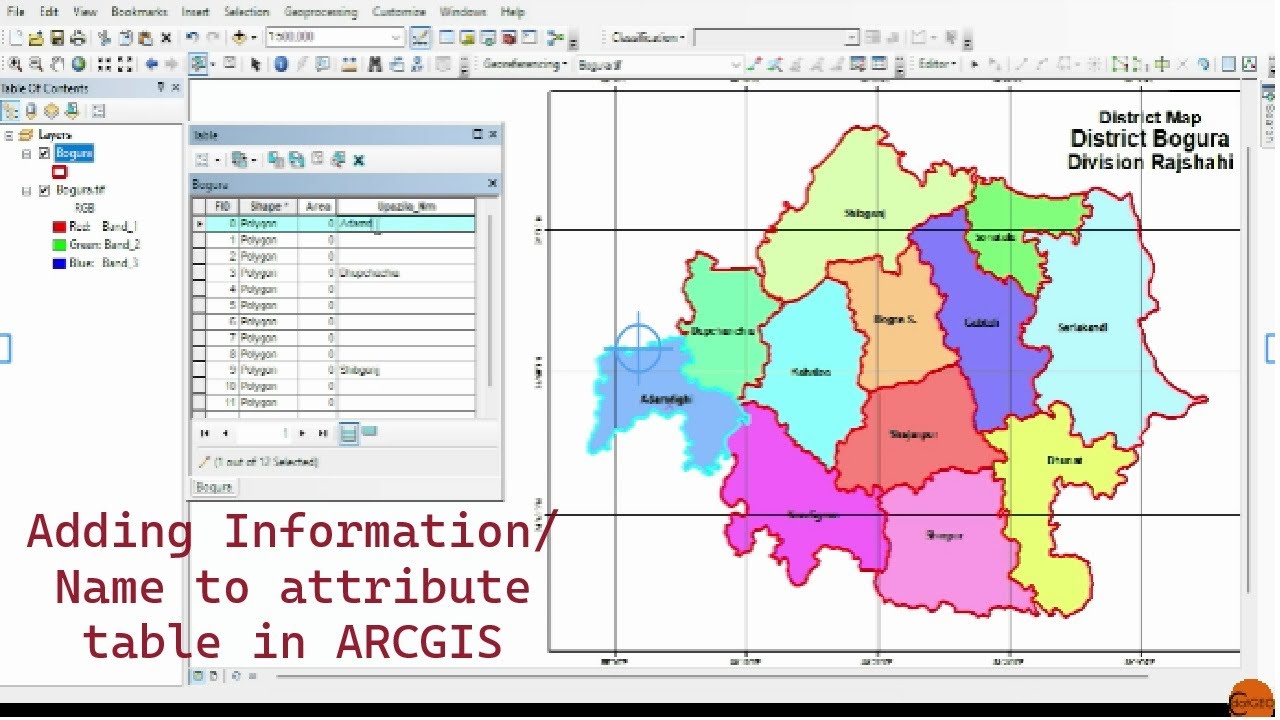List By Drawing Order in contents
Image resolution: width=1280 pixels, height=720 pixels.
point(11,111)
